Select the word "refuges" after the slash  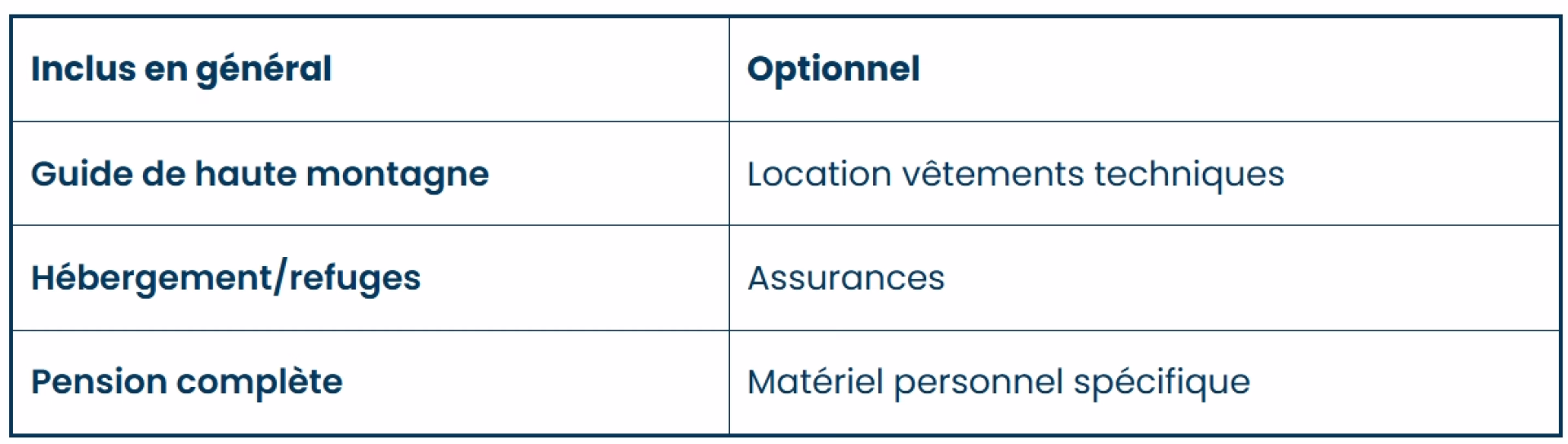point(355,278)
